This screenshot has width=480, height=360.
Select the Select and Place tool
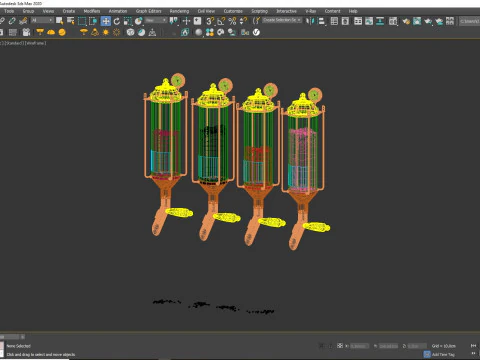tap(139, 21)
